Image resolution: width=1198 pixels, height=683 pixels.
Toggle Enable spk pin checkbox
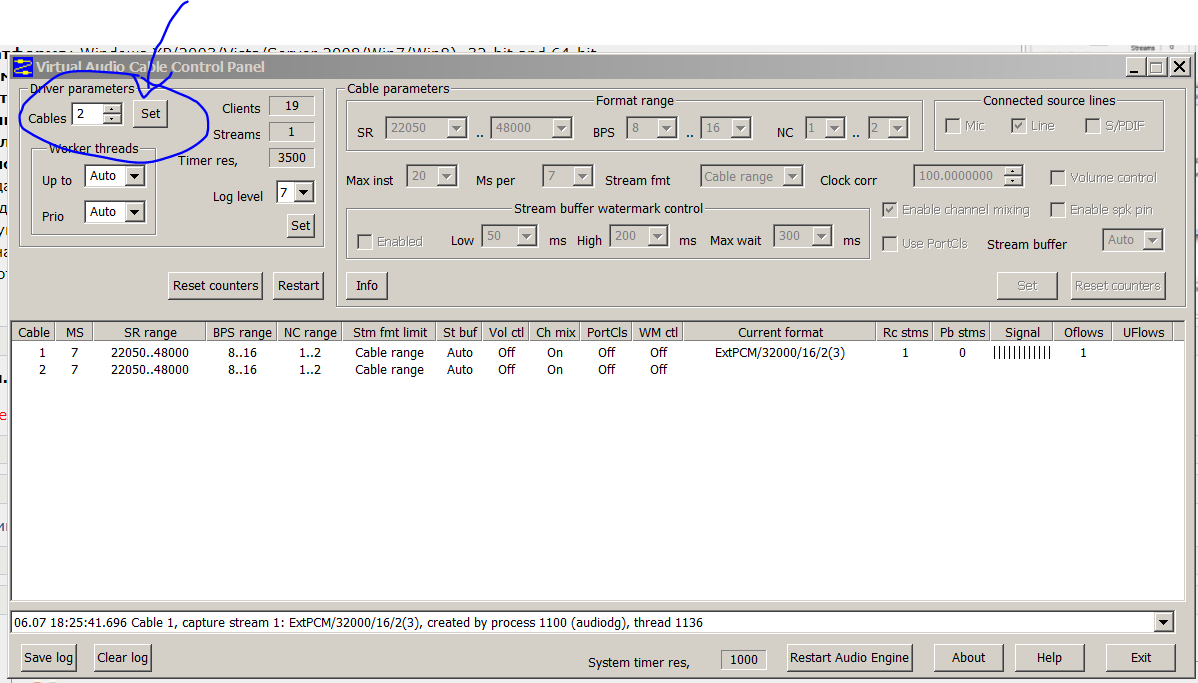pos(1058,210)
